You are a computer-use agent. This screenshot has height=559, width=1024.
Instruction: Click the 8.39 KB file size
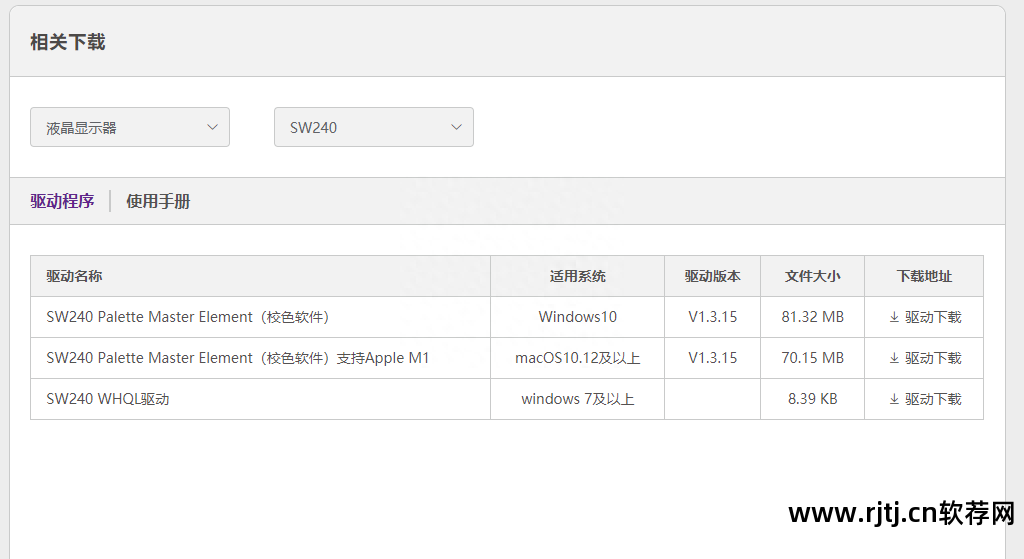click(x=812, y=399)
